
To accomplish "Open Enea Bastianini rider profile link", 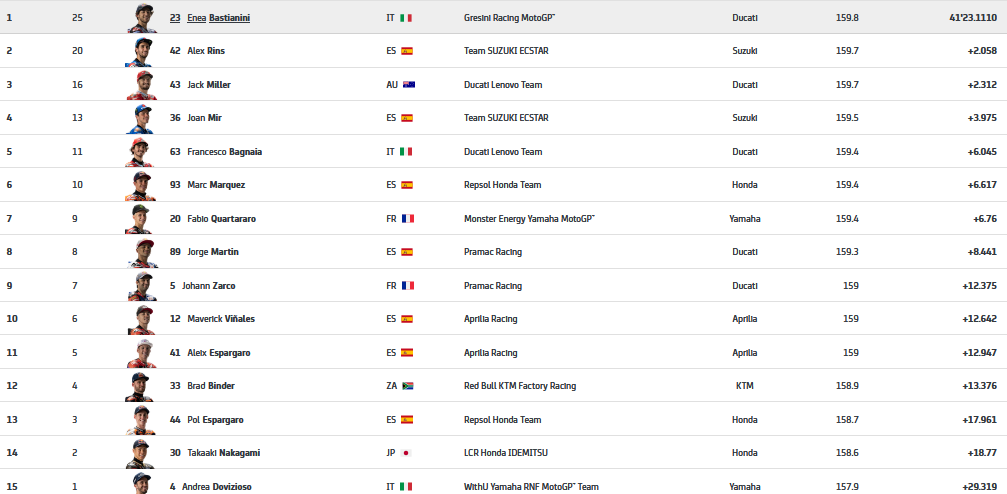I will coord(210,18).
